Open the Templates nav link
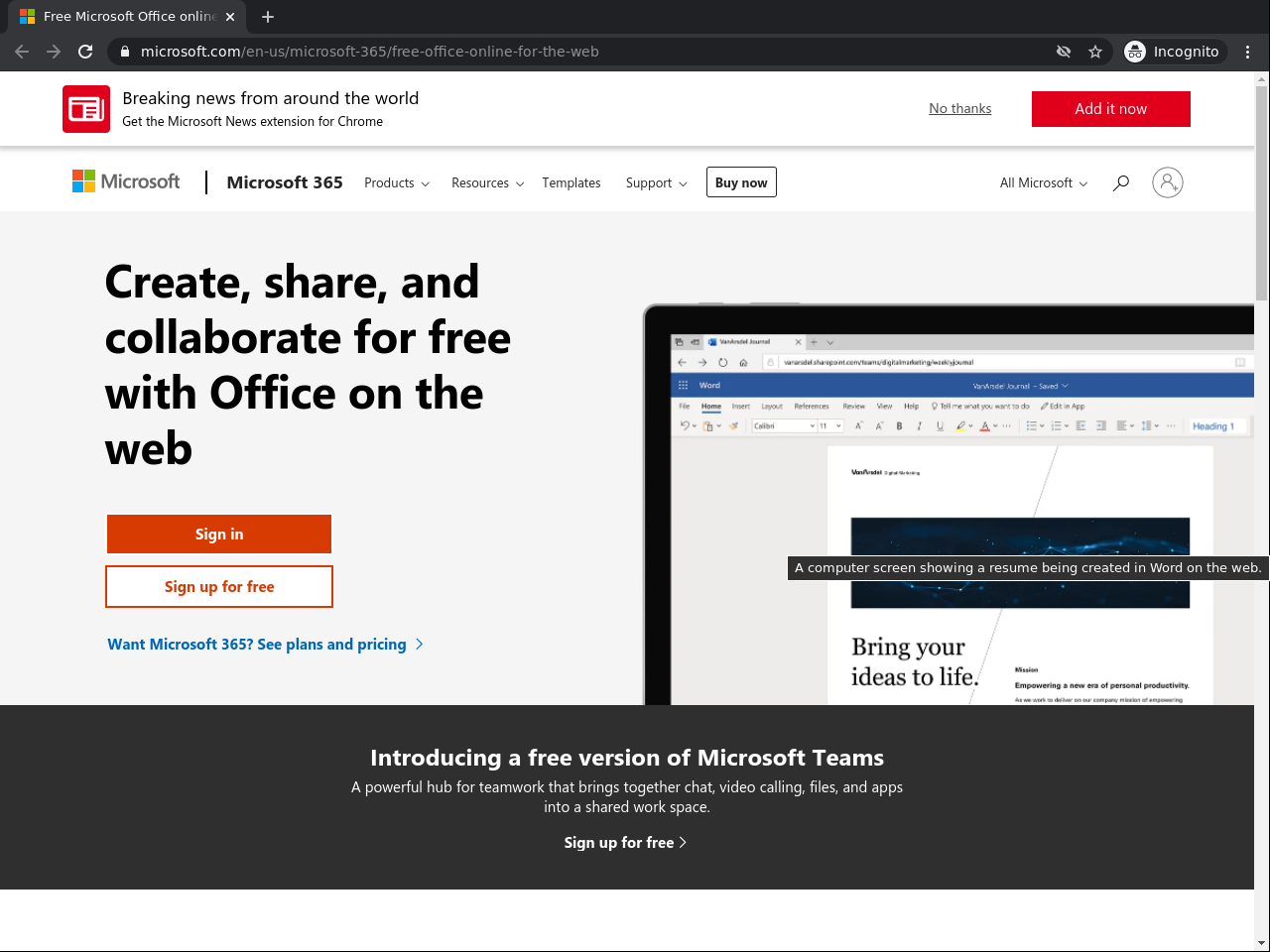The image size is (1270, 952). [571, 183]
